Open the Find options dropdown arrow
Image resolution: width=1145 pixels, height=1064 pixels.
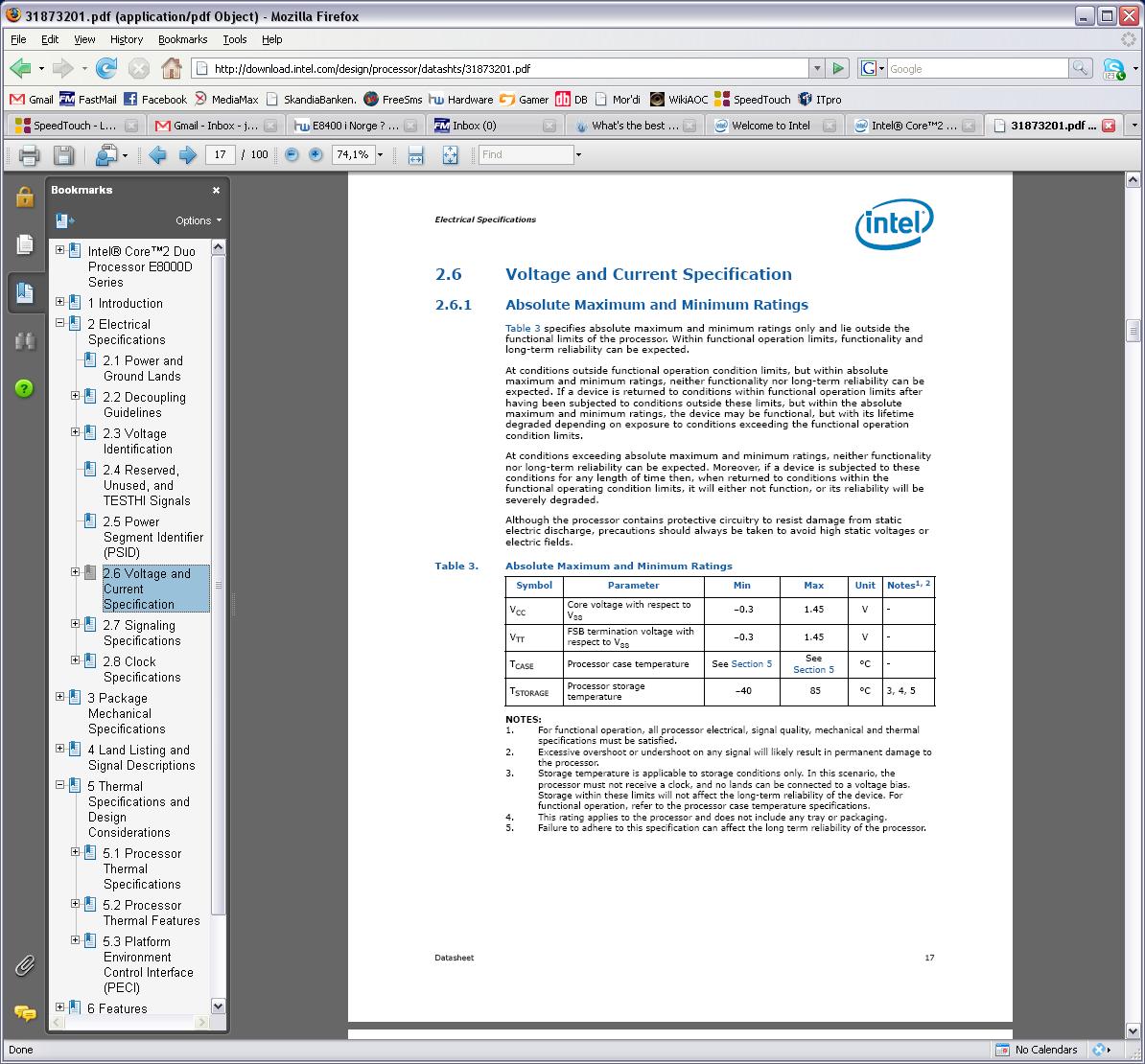point(578,154)
